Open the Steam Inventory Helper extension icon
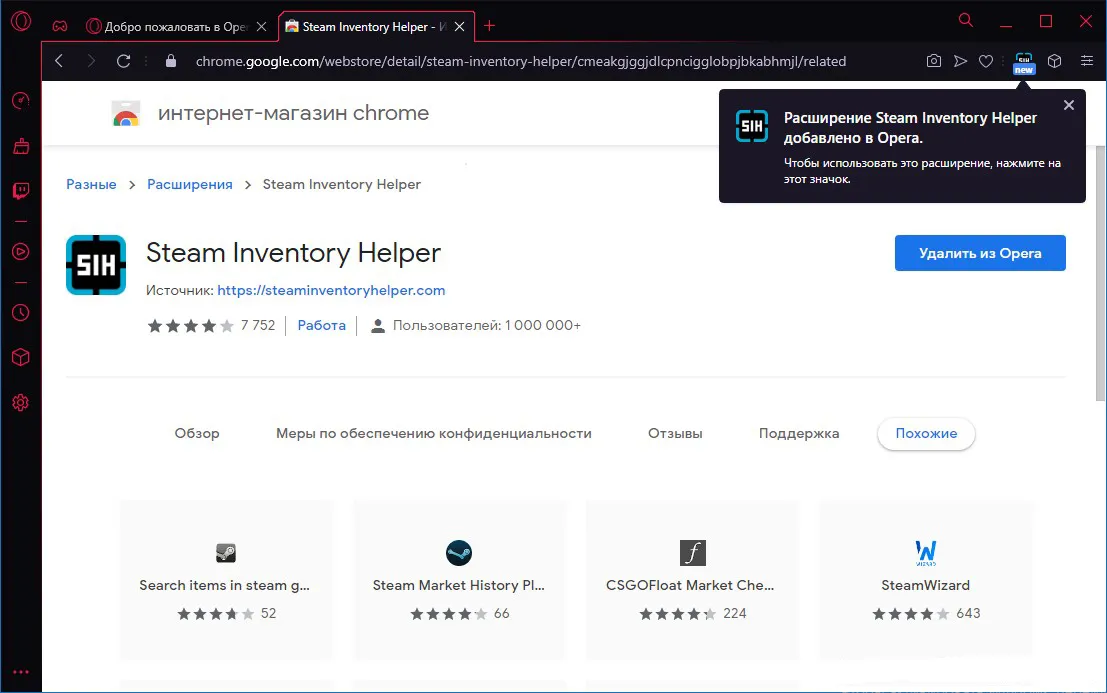This screenshot has height=693, width=1107. tap(1024, 62)
